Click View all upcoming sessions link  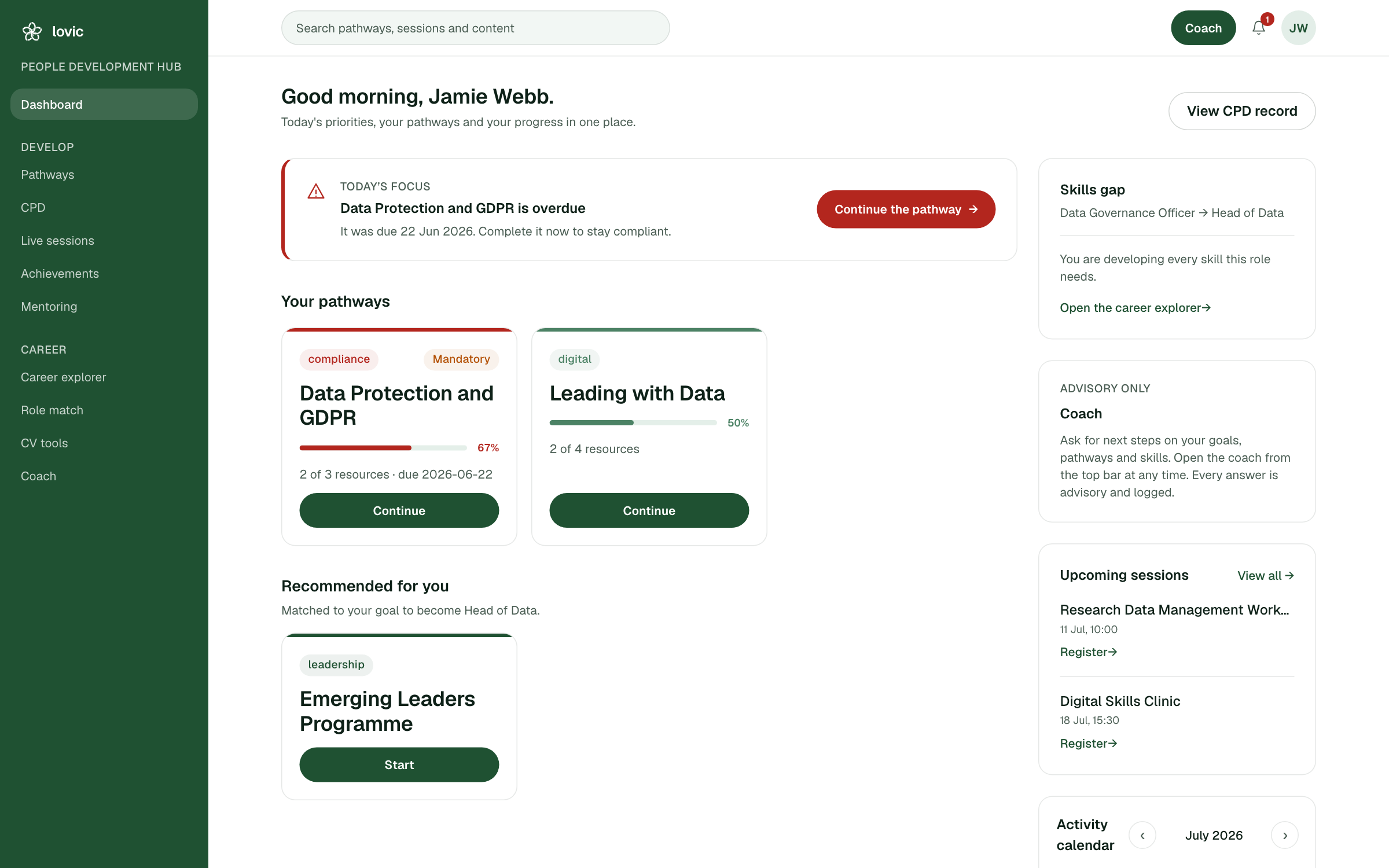[x=1266, y=576]
